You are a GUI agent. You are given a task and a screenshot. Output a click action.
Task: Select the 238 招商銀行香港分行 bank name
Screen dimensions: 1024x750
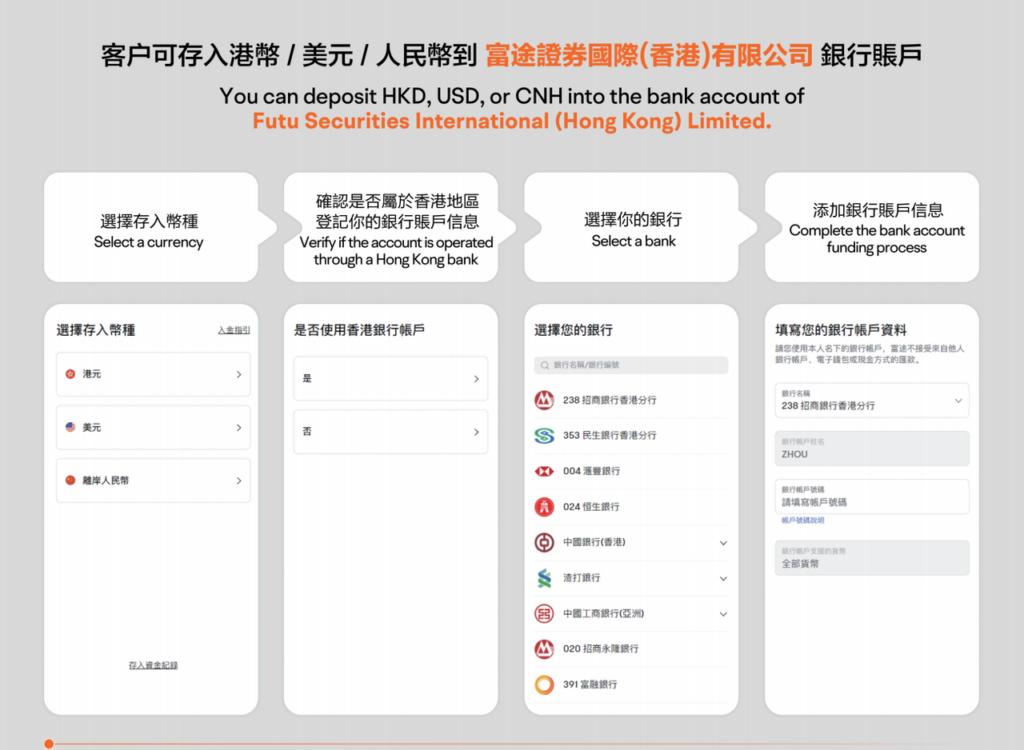pos(609,400)
